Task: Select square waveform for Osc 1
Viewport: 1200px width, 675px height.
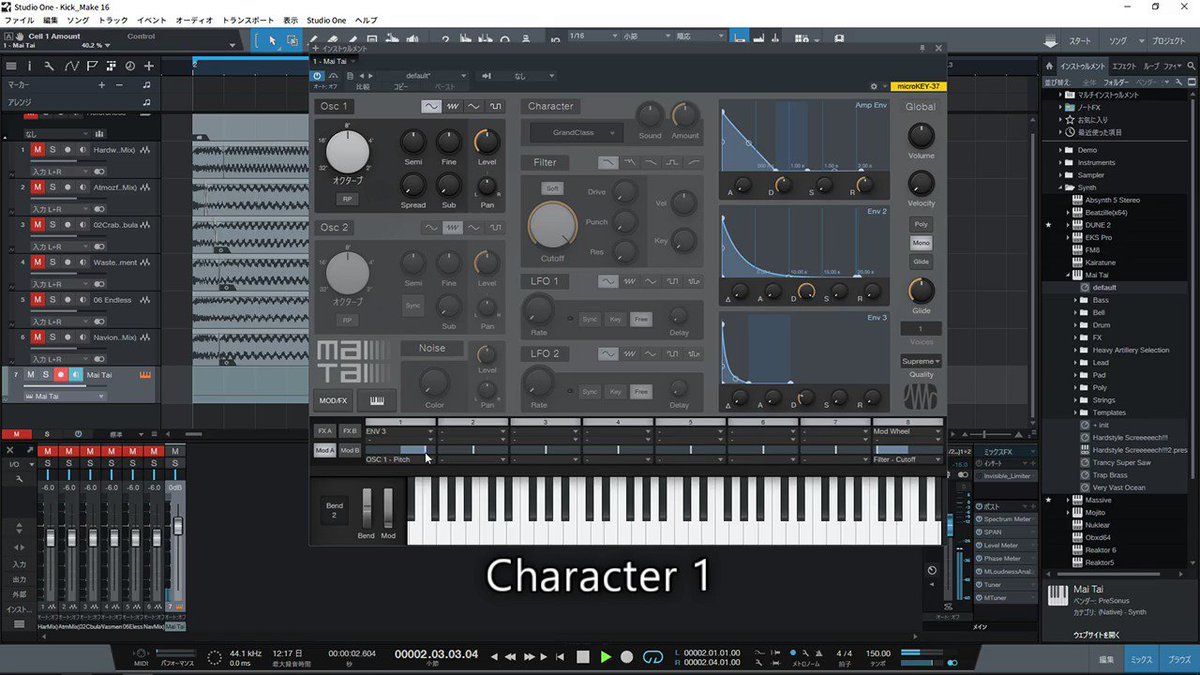Action: [x=496, y=107]
